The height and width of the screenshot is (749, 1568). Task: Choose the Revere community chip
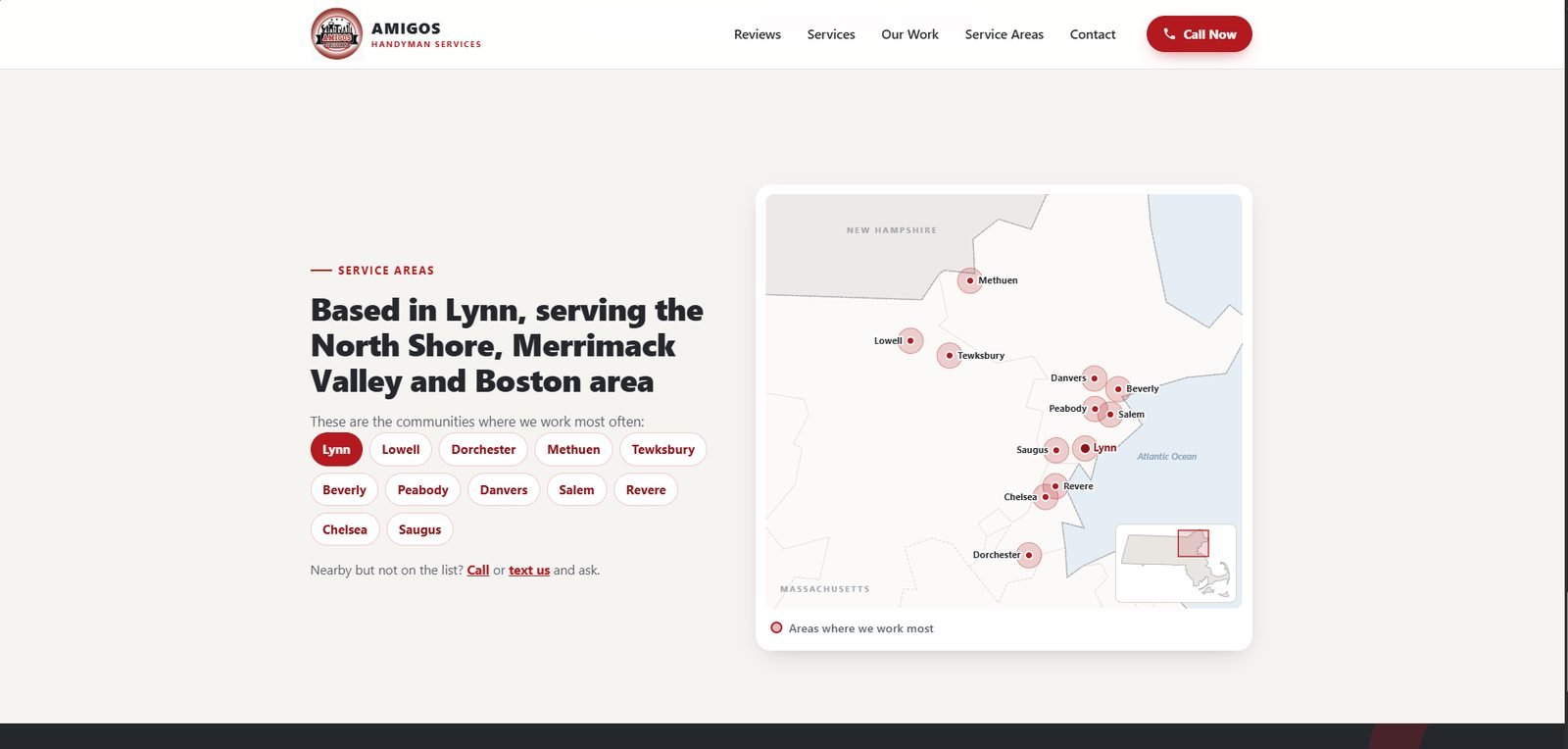646,490
